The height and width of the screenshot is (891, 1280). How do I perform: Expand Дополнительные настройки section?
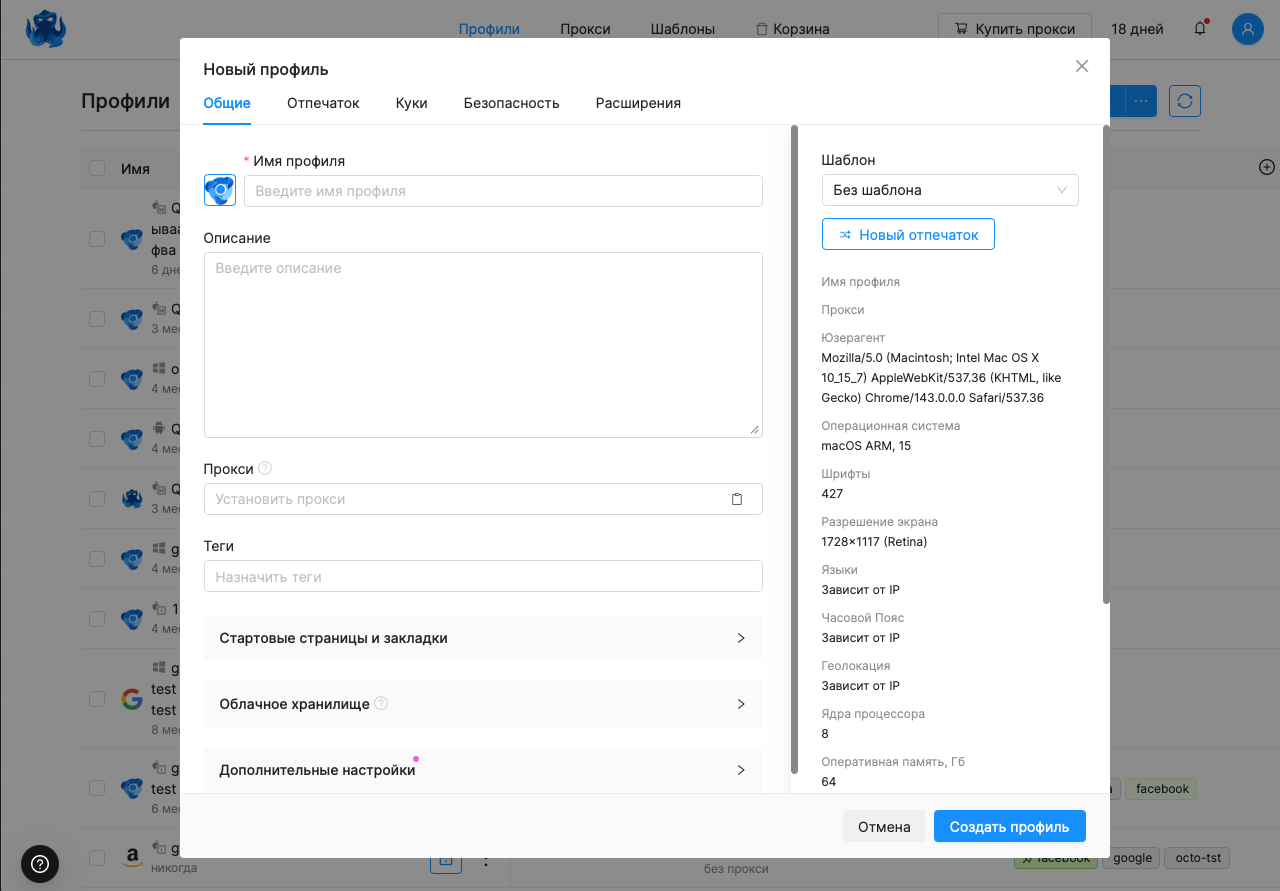(483, 770)
